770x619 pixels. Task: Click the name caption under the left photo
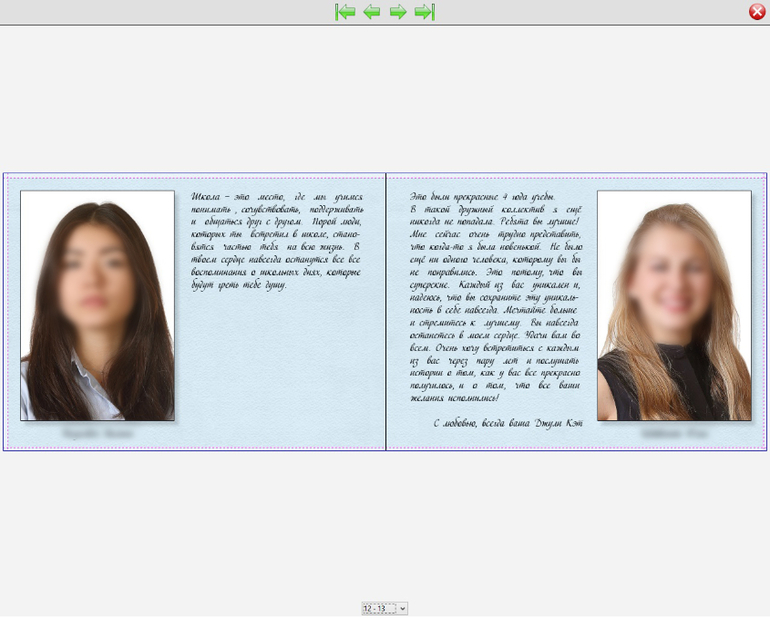98,435
